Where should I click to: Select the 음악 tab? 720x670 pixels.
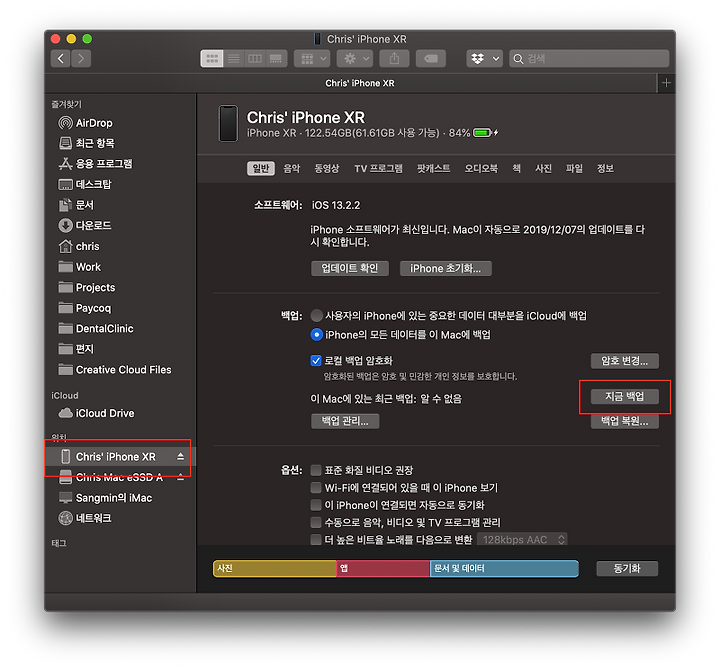(292, 169)
